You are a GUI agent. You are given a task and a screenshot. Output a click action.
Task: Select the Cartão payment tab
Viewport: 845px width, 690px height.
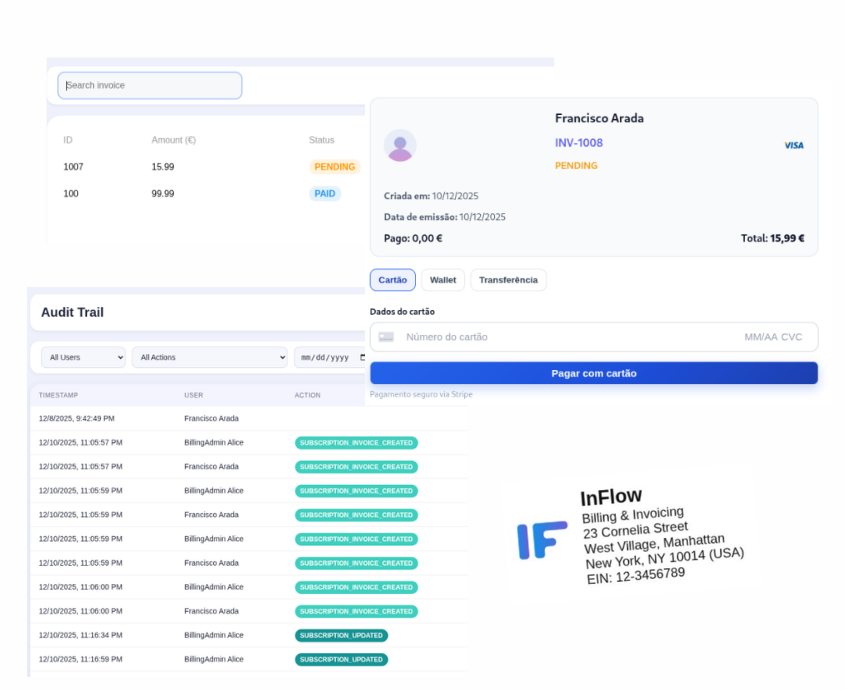coord(392,280)
